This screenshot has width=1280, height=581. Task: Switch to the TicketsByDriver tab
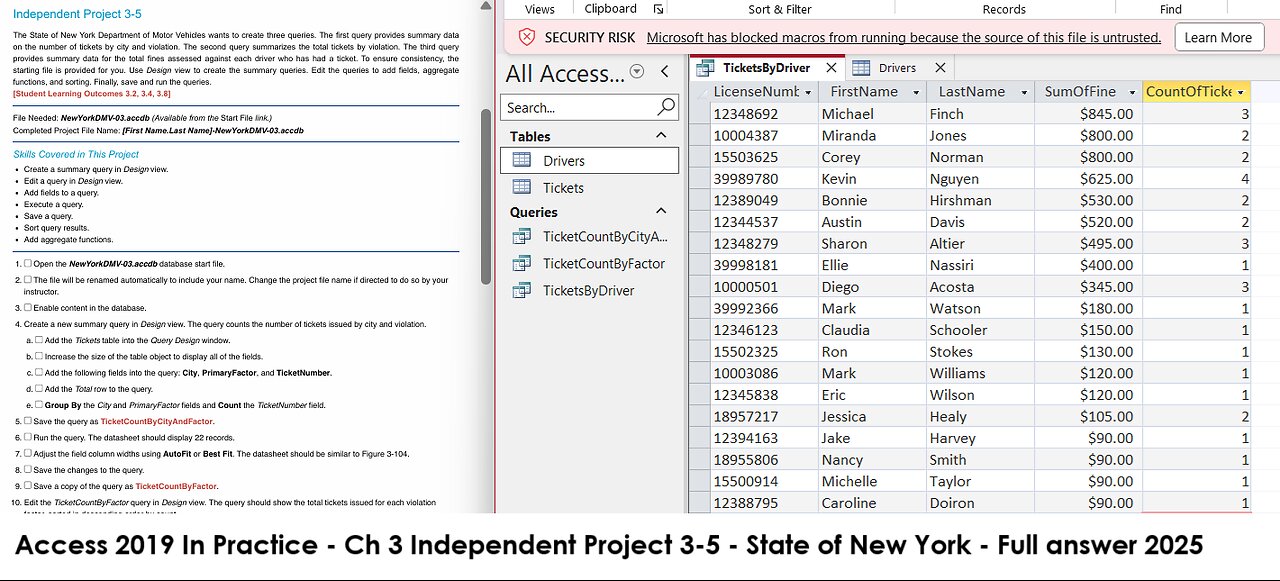766,68
